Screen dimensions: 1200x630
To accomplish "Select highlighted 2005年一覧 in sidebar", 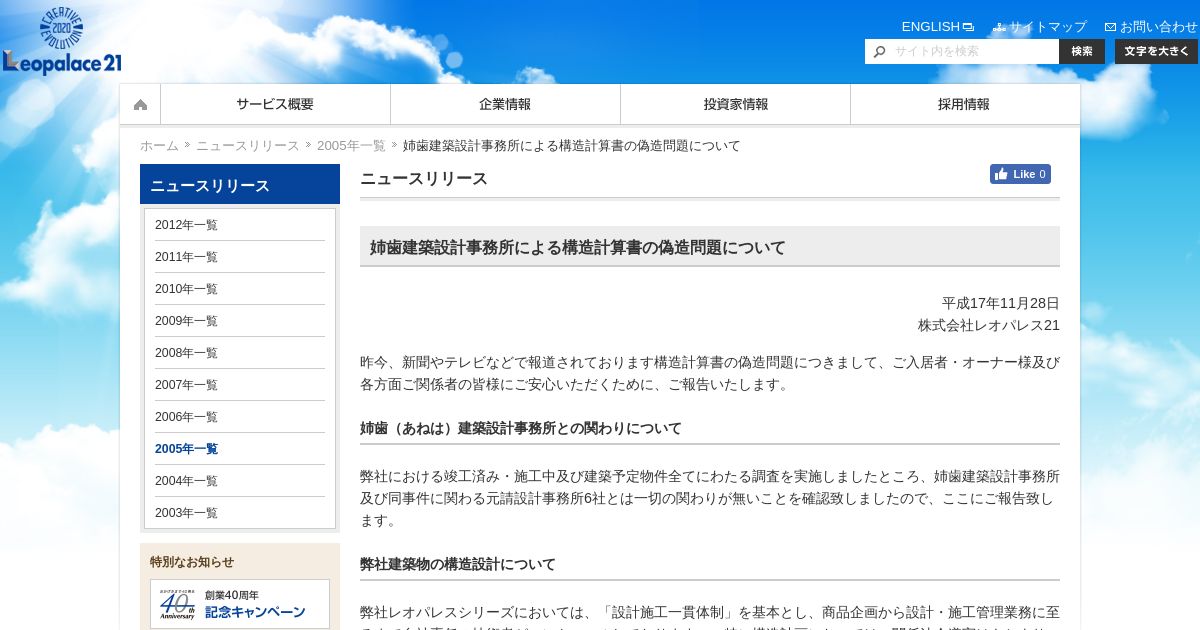I will 240,449.
